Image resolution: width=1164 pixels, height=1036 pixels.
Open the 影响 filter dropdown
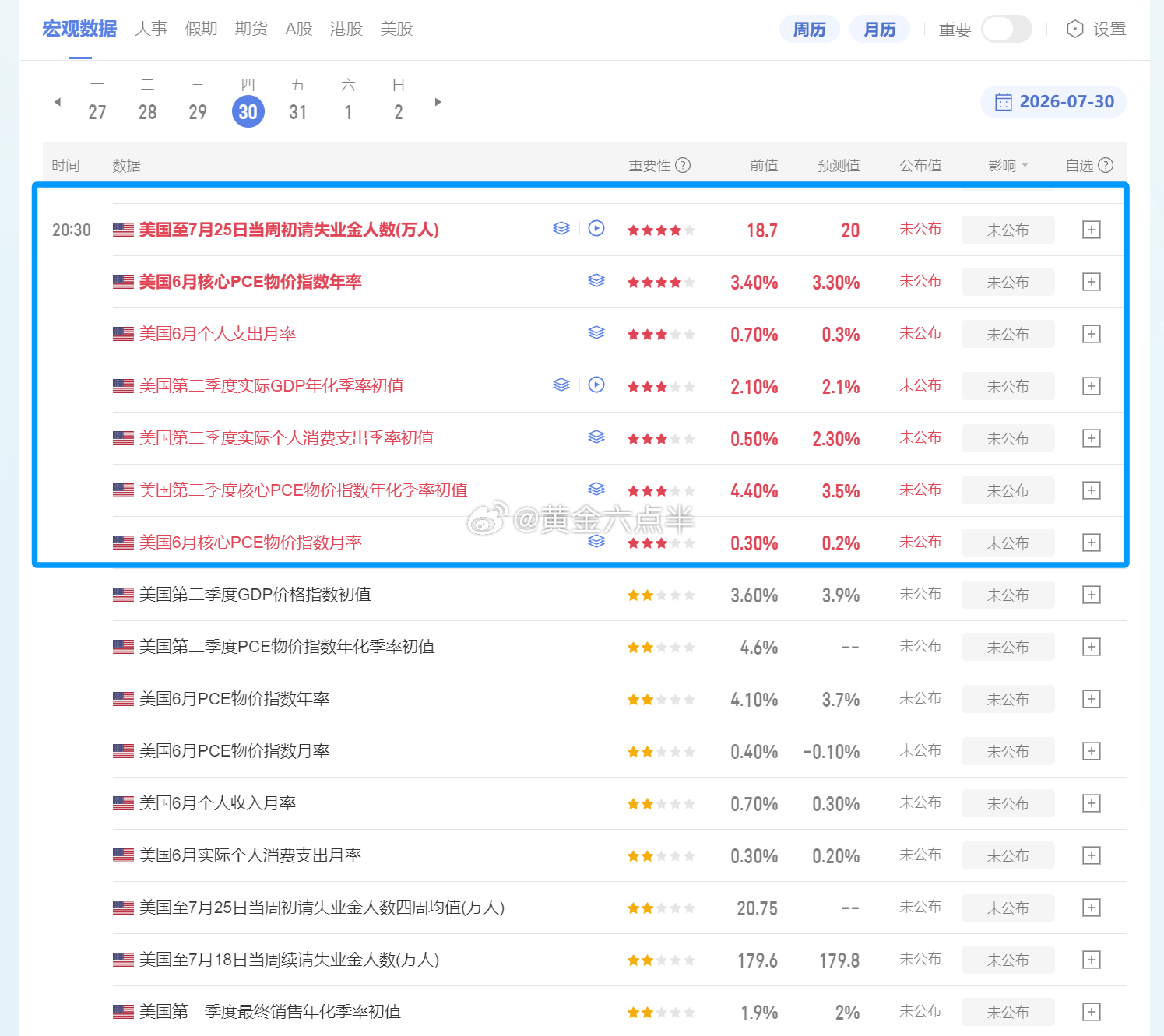(x=1008, y=165)
